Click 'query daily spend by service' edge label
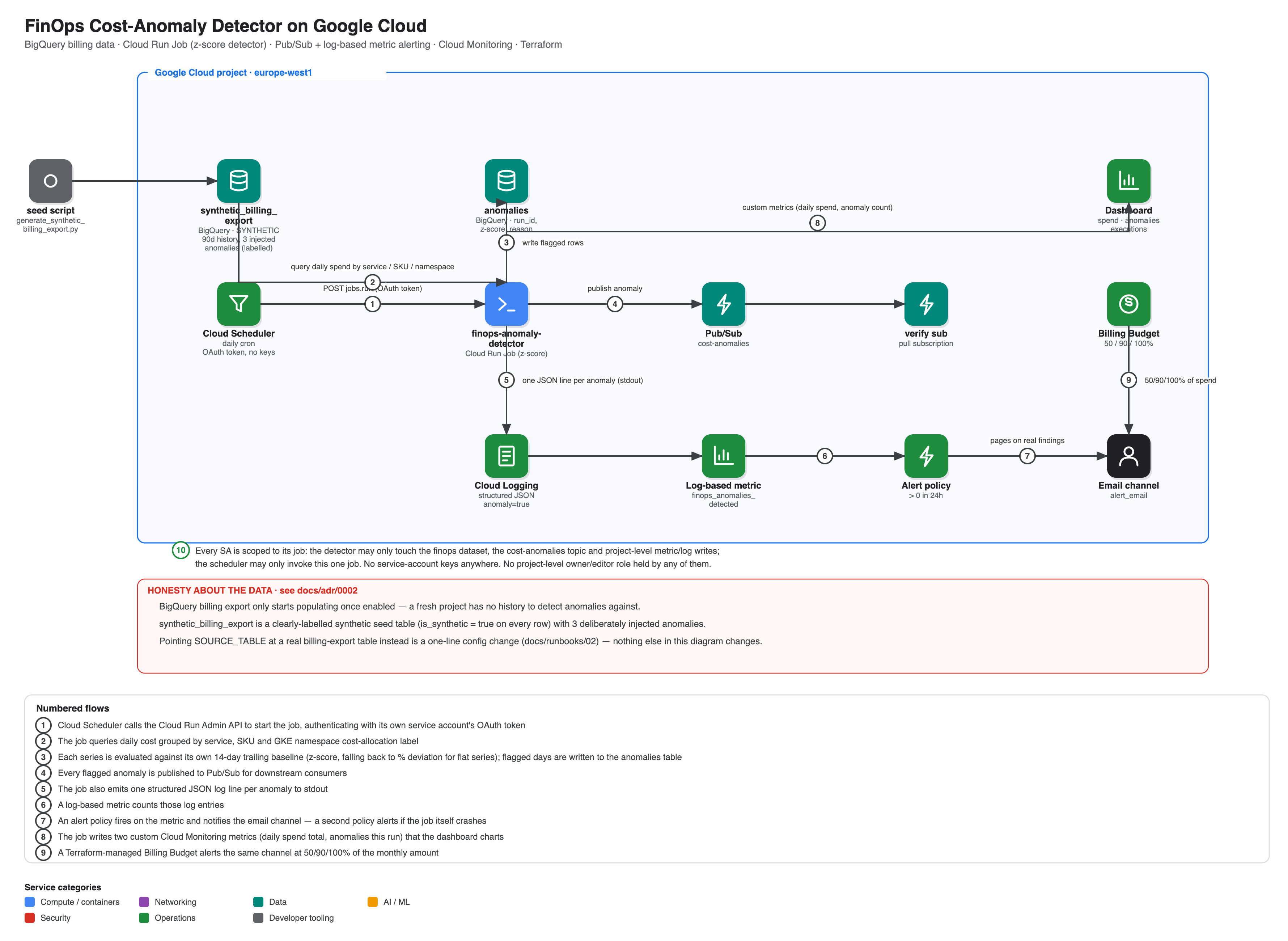 tap(372, 267)
